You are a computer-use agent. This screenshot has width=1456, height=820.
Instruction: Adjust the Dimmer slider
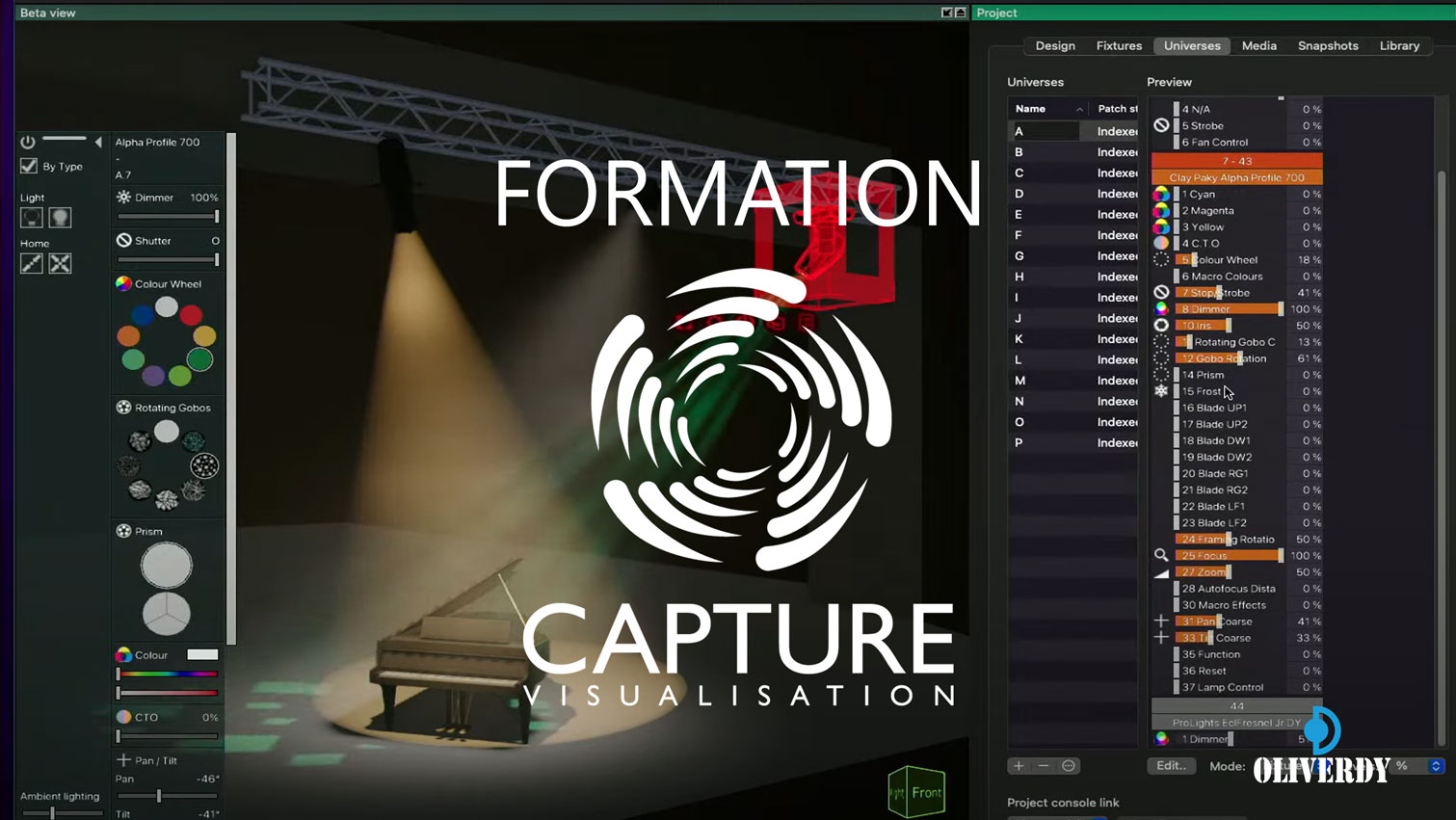pos(168,217)
